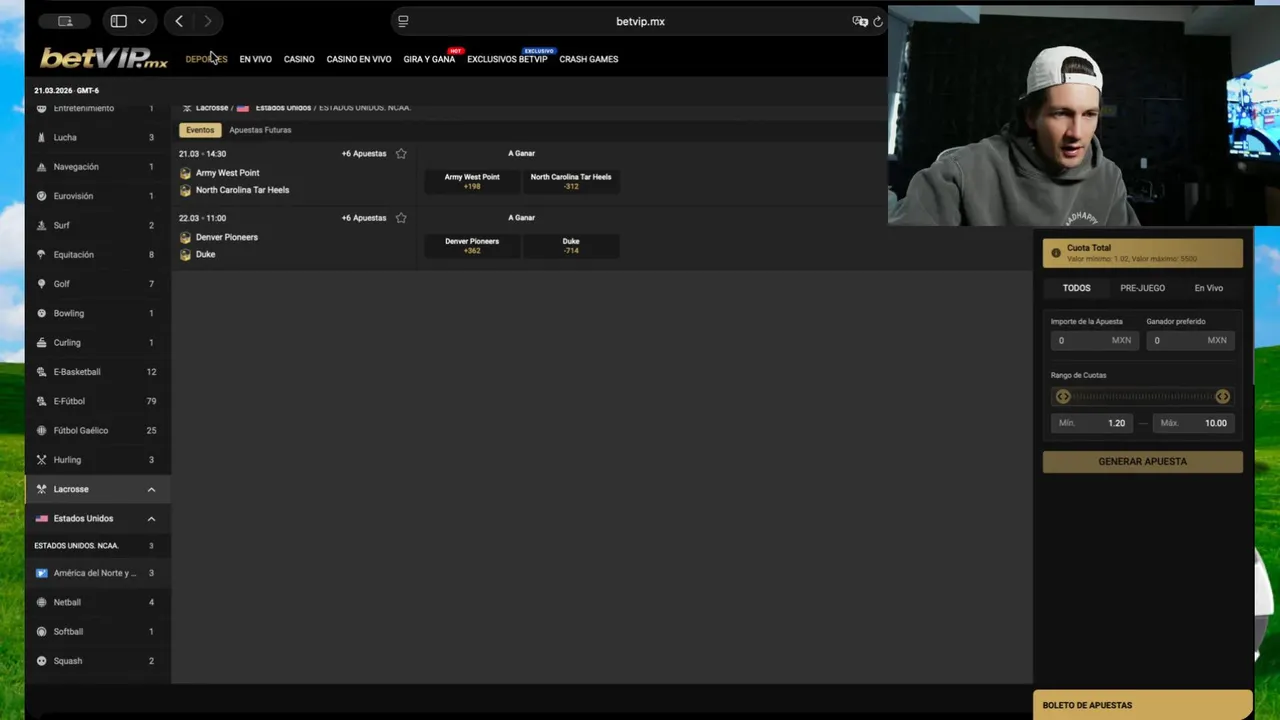Click the minimum odds slider handle
Screen dimensions: 1280x720
click(x=1063, y=397)
